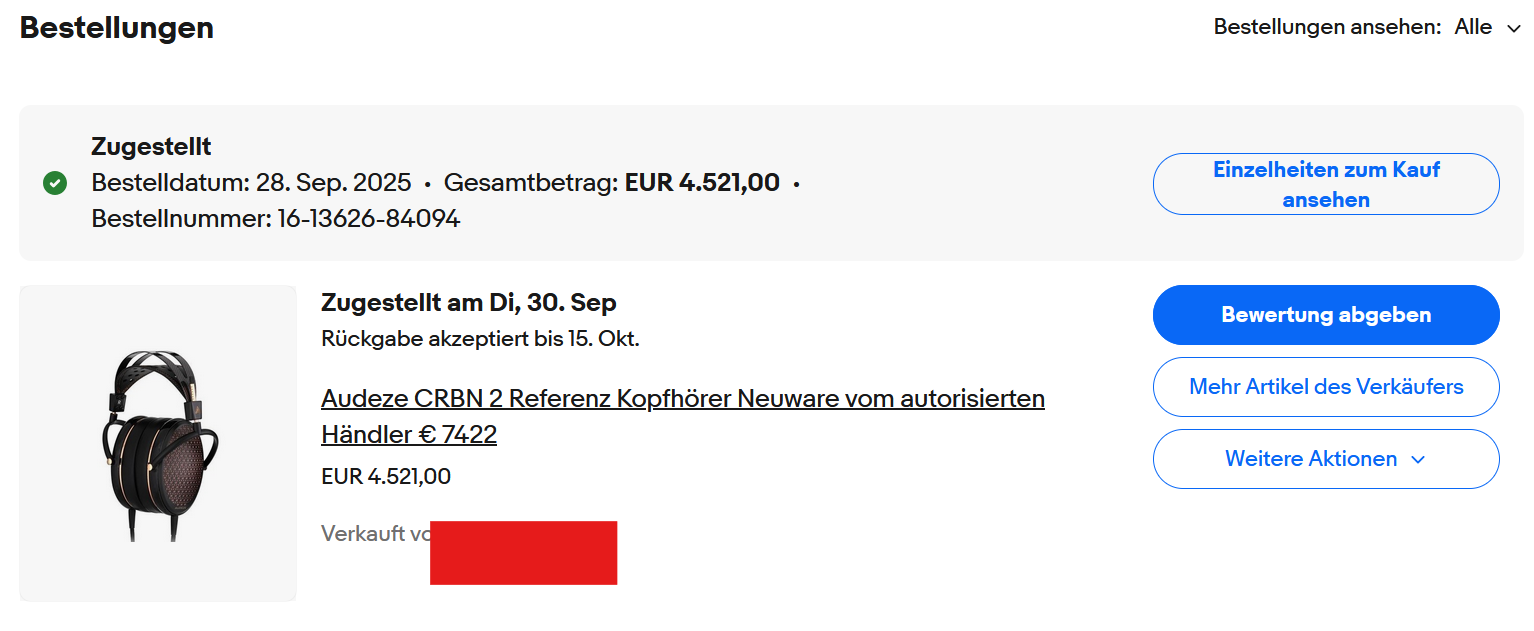Click the item price under the product title
The height and width of the screenshot is (631, 1534).
click(x=386, y=477)
